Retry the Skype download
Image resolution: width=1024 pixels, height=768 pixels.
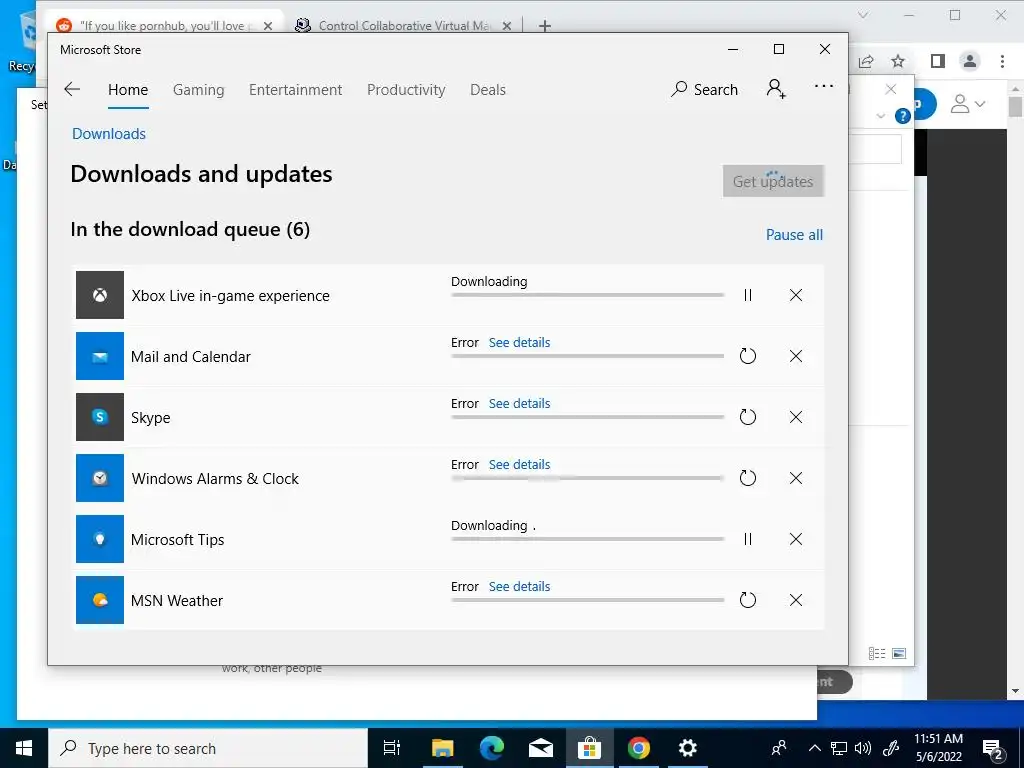click(x=748, y=417)
